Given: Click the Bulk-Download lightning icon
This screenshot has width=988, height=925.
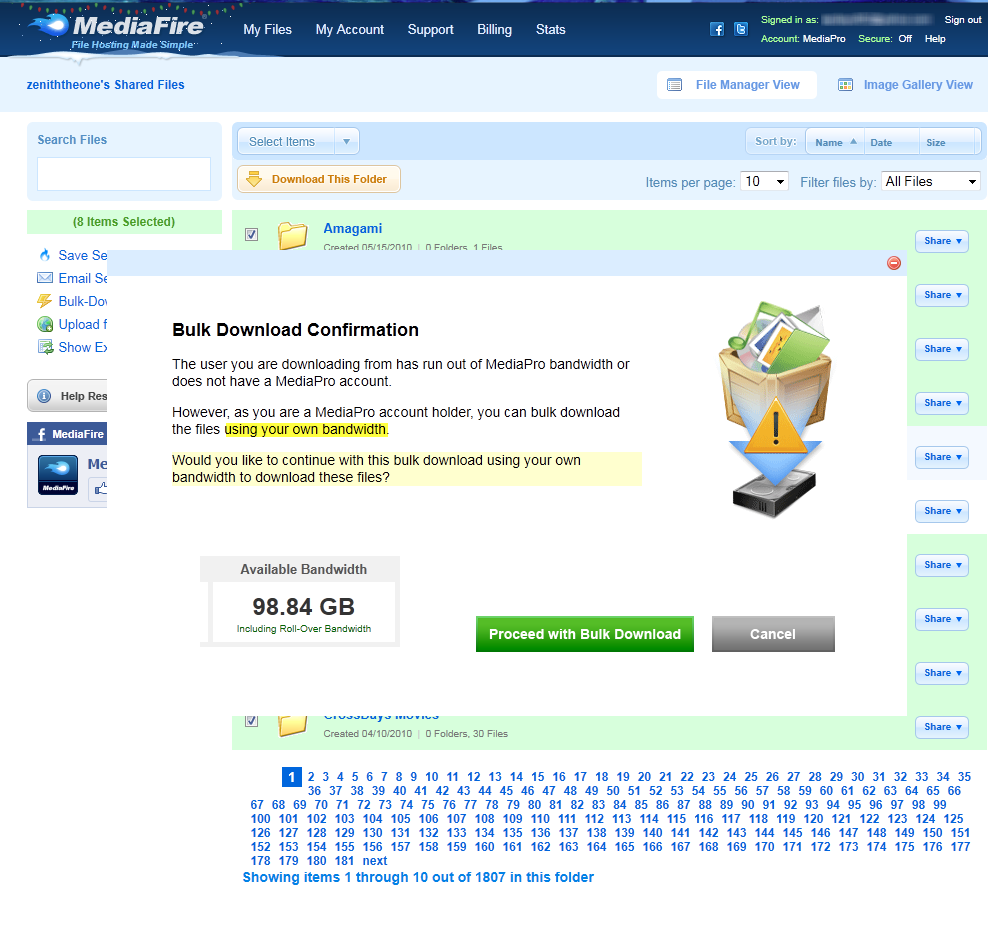Looking at the screenshot, I should [45, 301].
